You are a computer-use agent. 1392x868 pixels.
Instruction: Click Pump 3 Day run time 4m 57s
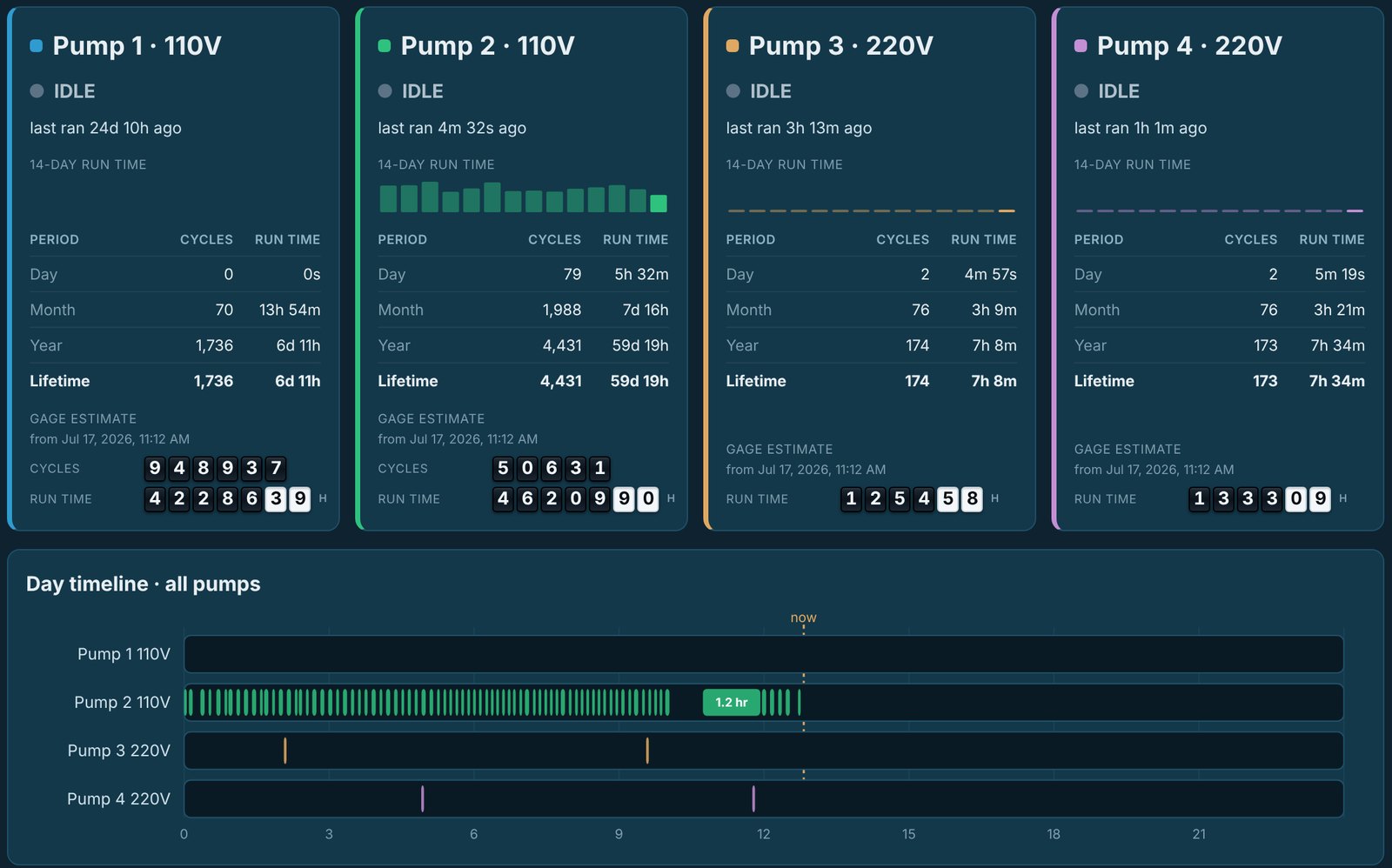coord(990,274)
